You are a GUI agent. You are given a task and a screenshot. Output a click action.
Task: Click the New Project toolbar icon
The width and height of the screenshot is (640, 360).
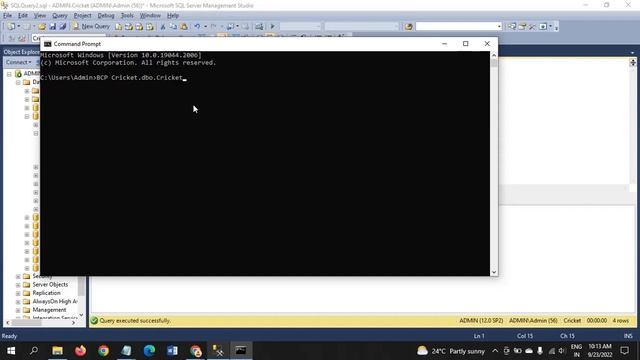pyautogui.click(x=11, y=27)
